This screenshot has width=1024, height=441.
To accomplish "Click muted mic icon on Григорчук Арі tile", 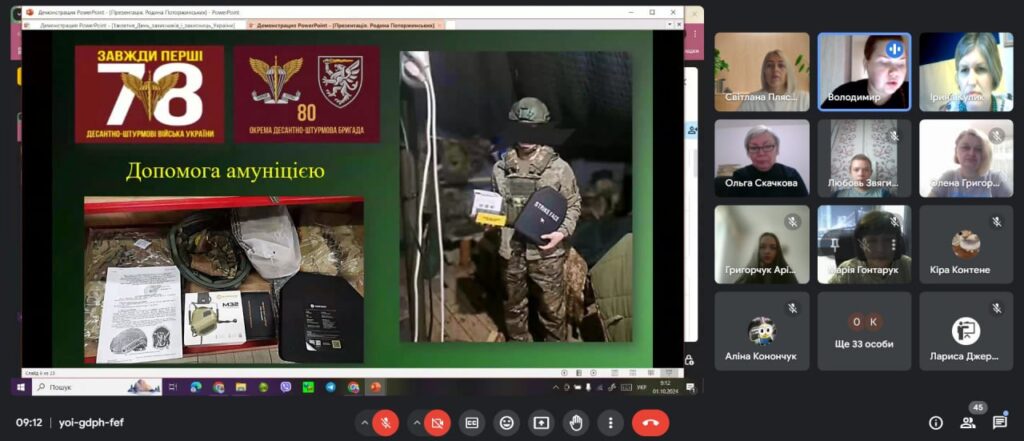I will click(x=792, y=222).
